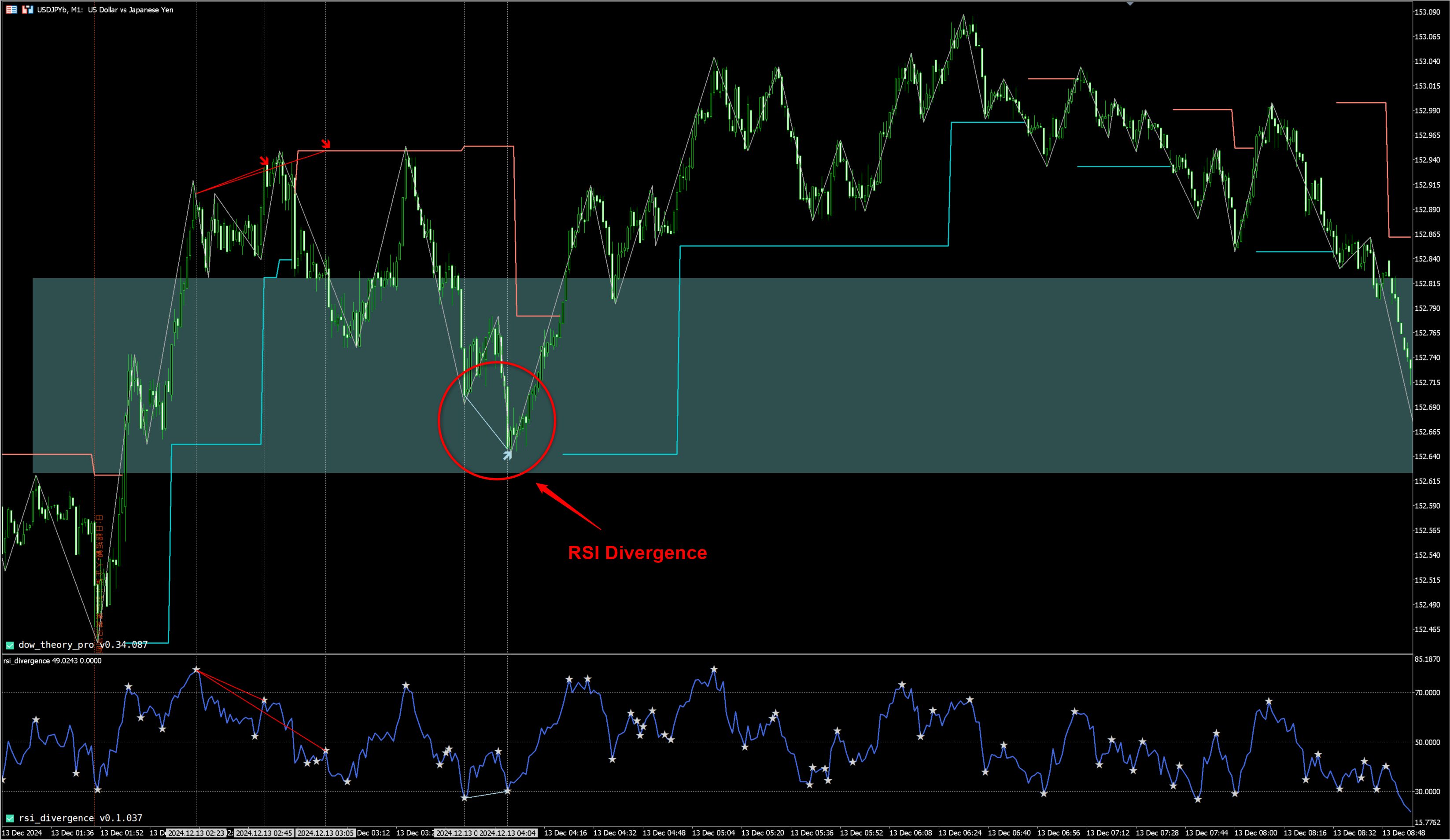Click the 2024.12.13 02:23 time marker

coord(196,833)
